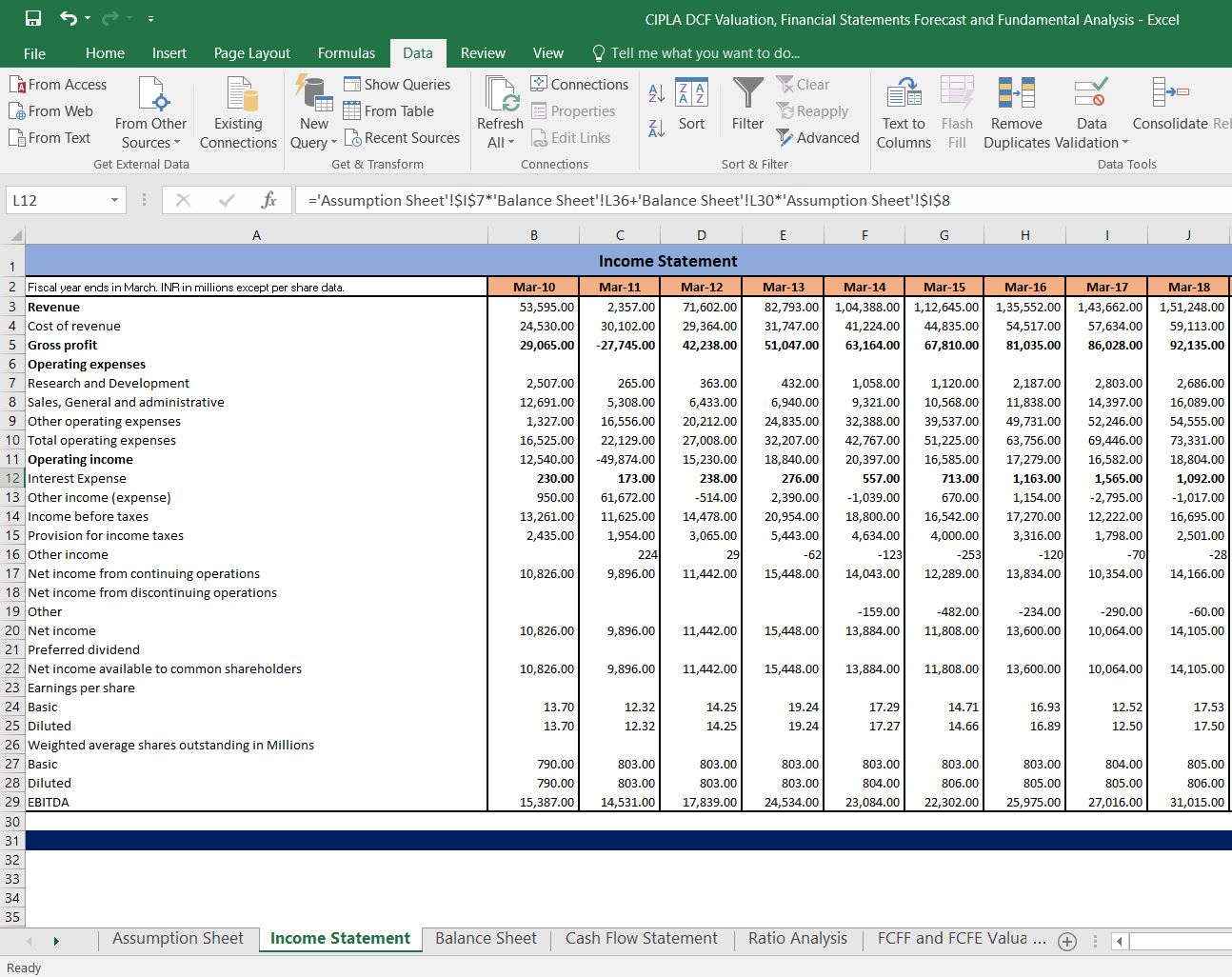Click the Cancel formula X icon

tap(184, 200)
